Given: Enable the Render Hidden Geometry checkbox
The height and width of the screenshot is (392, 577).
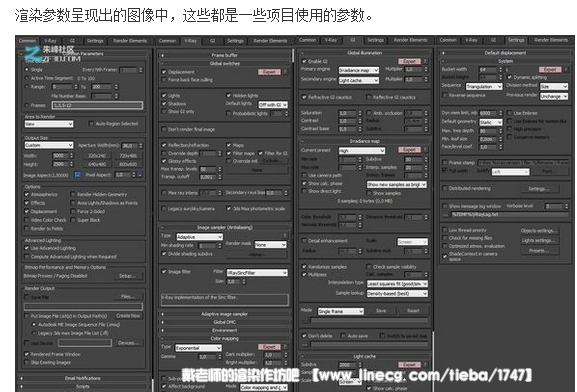Looking at the screenshot, I should point(73,194).
